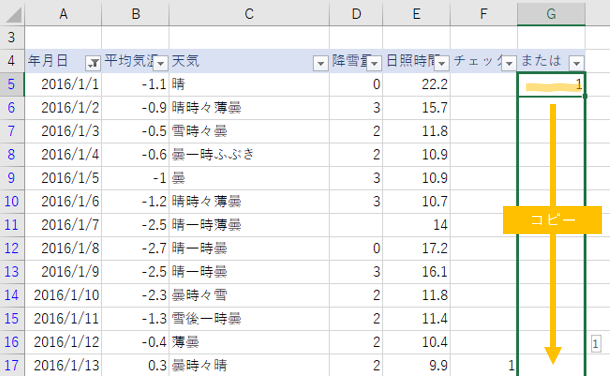Select sunshine cell 16.1

click(416, 271)
